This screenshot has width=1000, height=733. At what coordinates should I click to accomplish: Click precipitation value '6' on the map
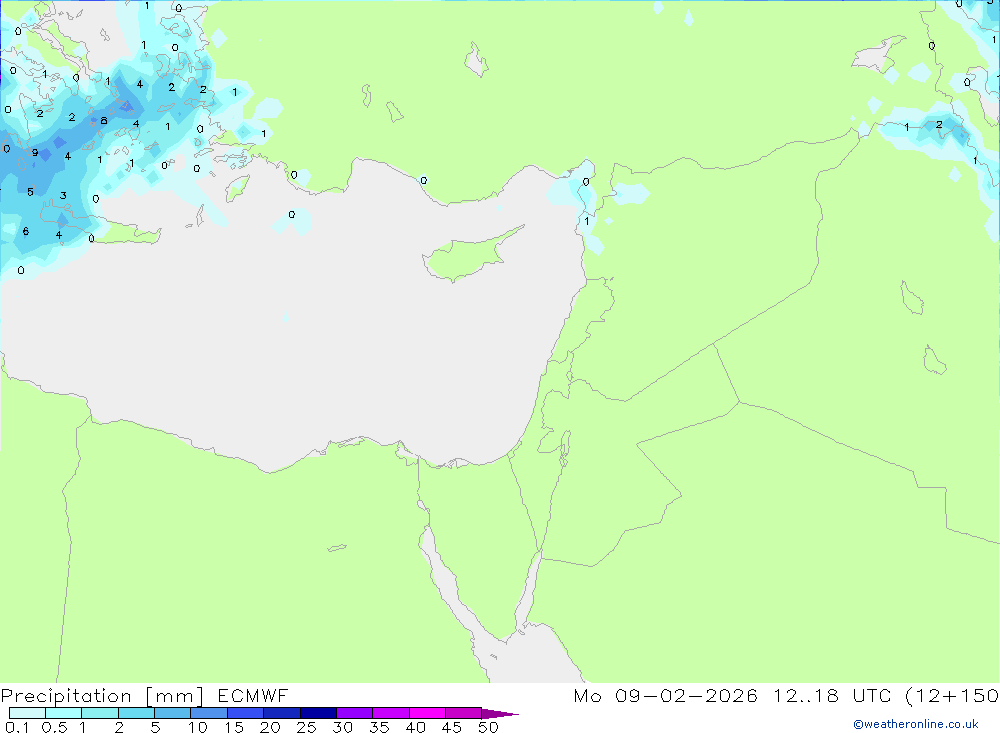[26, 231]
